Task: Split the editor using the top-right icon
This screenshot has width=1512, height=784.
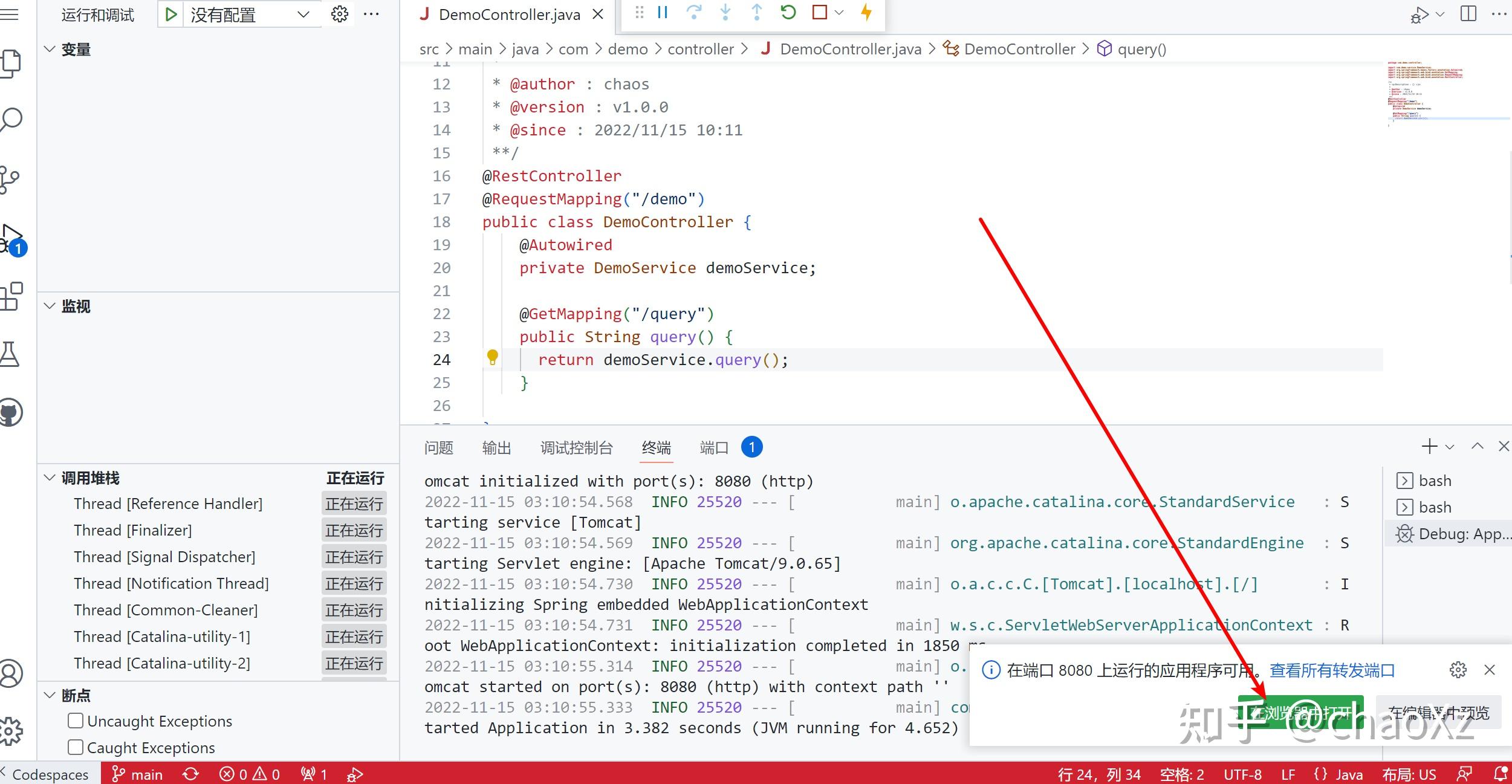Action: (x=1468, y=14)
